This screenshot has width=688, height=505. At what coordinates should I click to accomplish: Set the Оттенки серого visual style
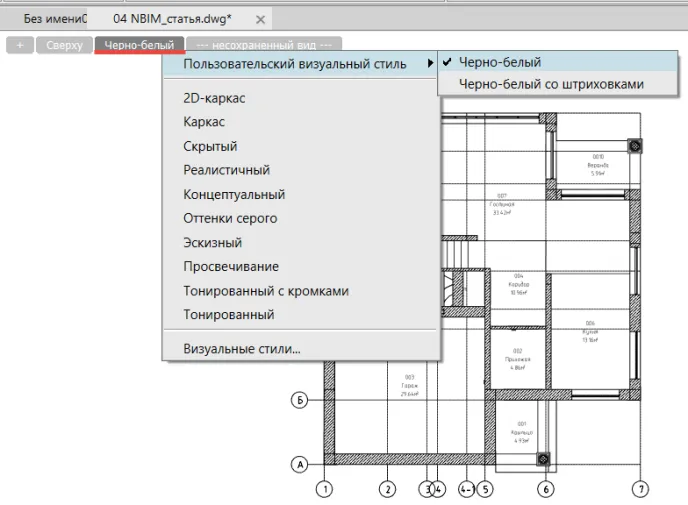(230, 218)
